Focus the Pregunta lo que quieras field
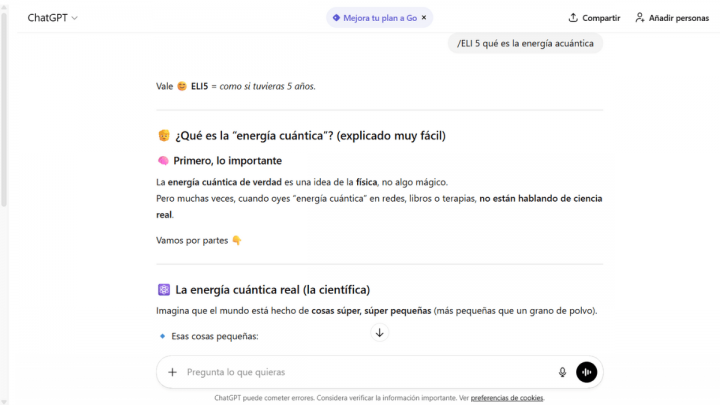 coord(367,372)
